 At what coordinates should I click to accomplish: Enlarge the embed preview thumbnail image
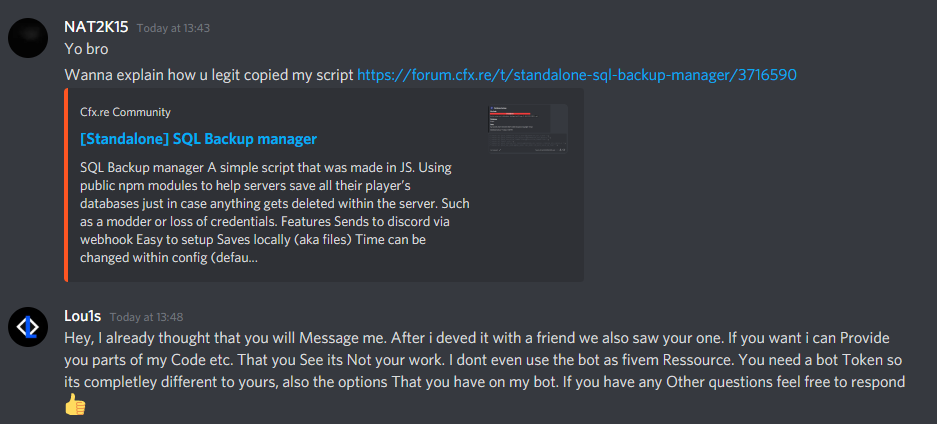(528, 128)
